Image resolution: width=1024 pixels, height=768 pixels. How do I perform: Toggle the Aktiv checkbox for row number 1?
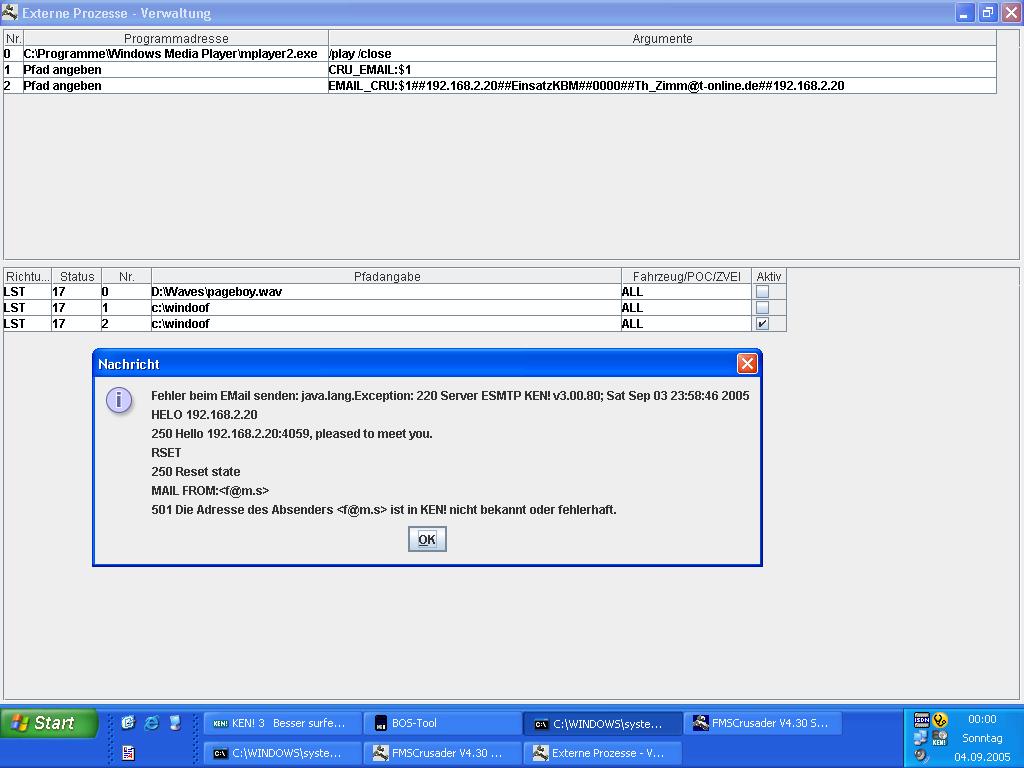[762, 308]
